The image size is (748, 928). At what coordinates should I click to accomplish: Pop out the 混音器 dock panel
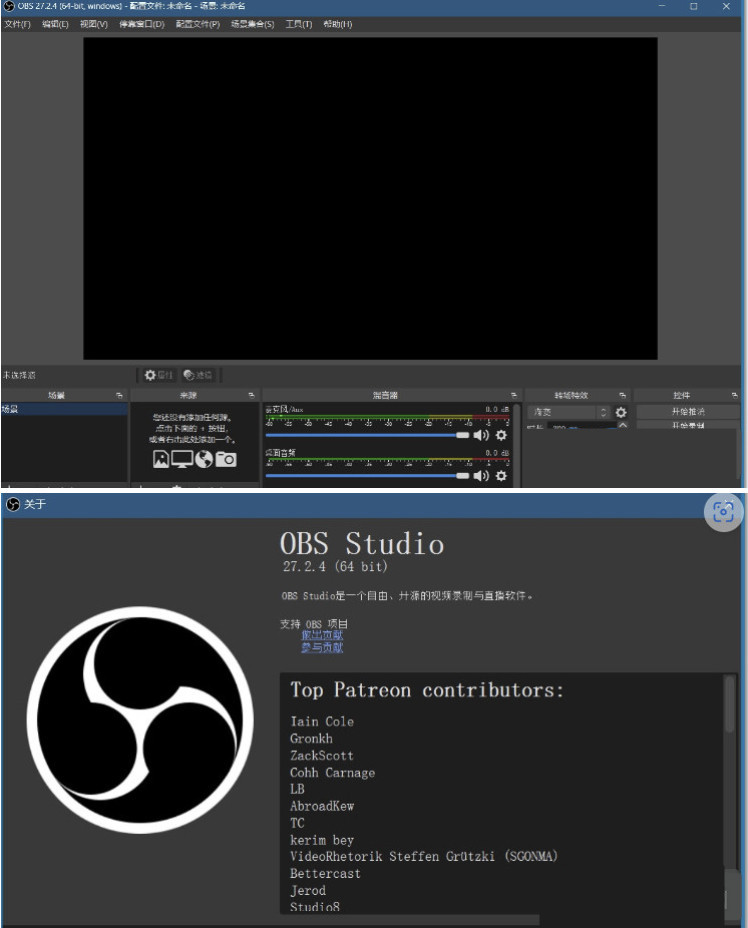point(513,395)
